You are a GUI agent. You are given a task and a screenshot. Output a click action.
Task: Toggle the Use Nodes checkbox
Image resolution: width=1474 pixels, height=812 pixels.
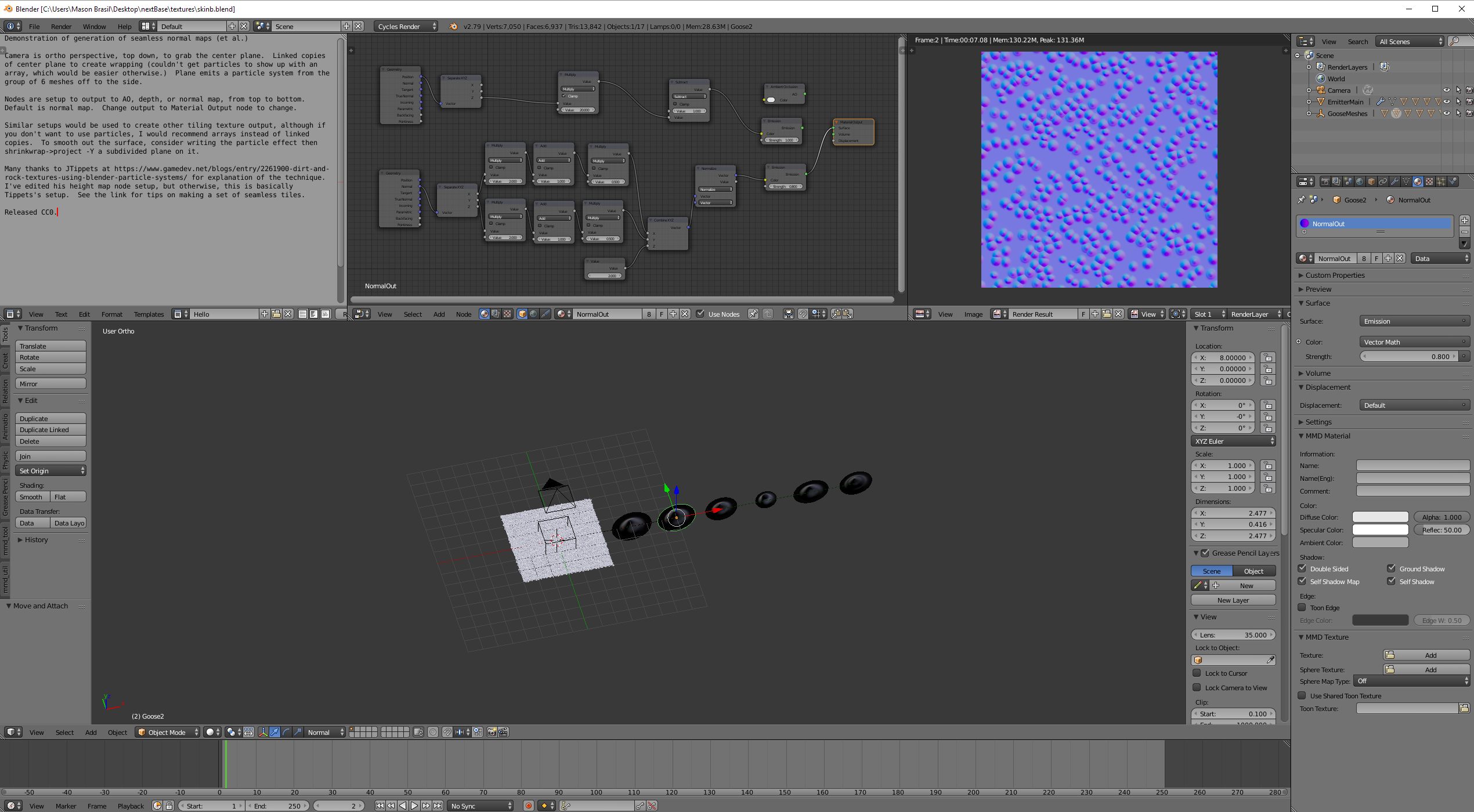pos(700,314)
